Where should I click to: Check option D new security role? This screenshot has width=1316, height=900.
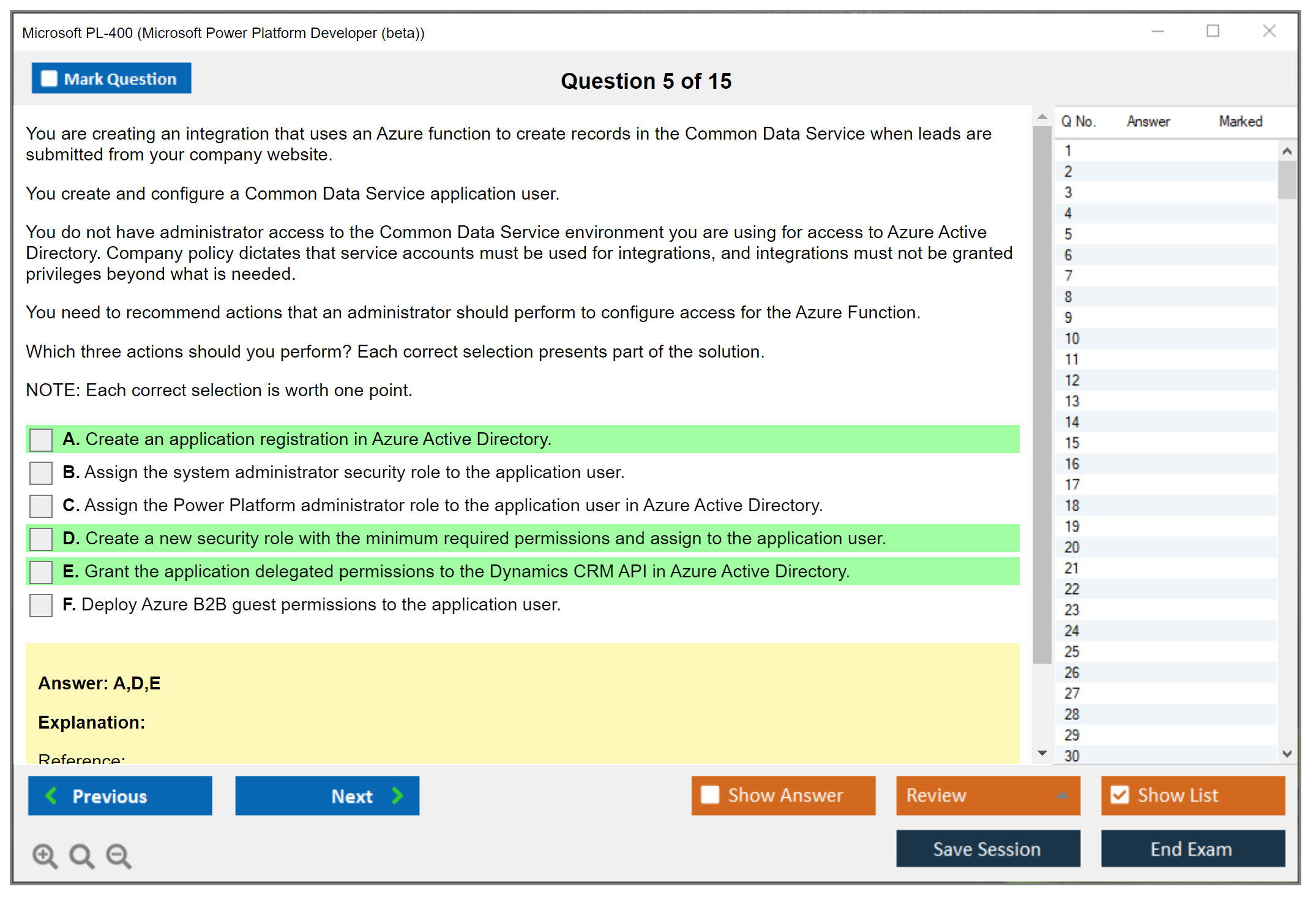pyautogui.click(x=41, y=539)
